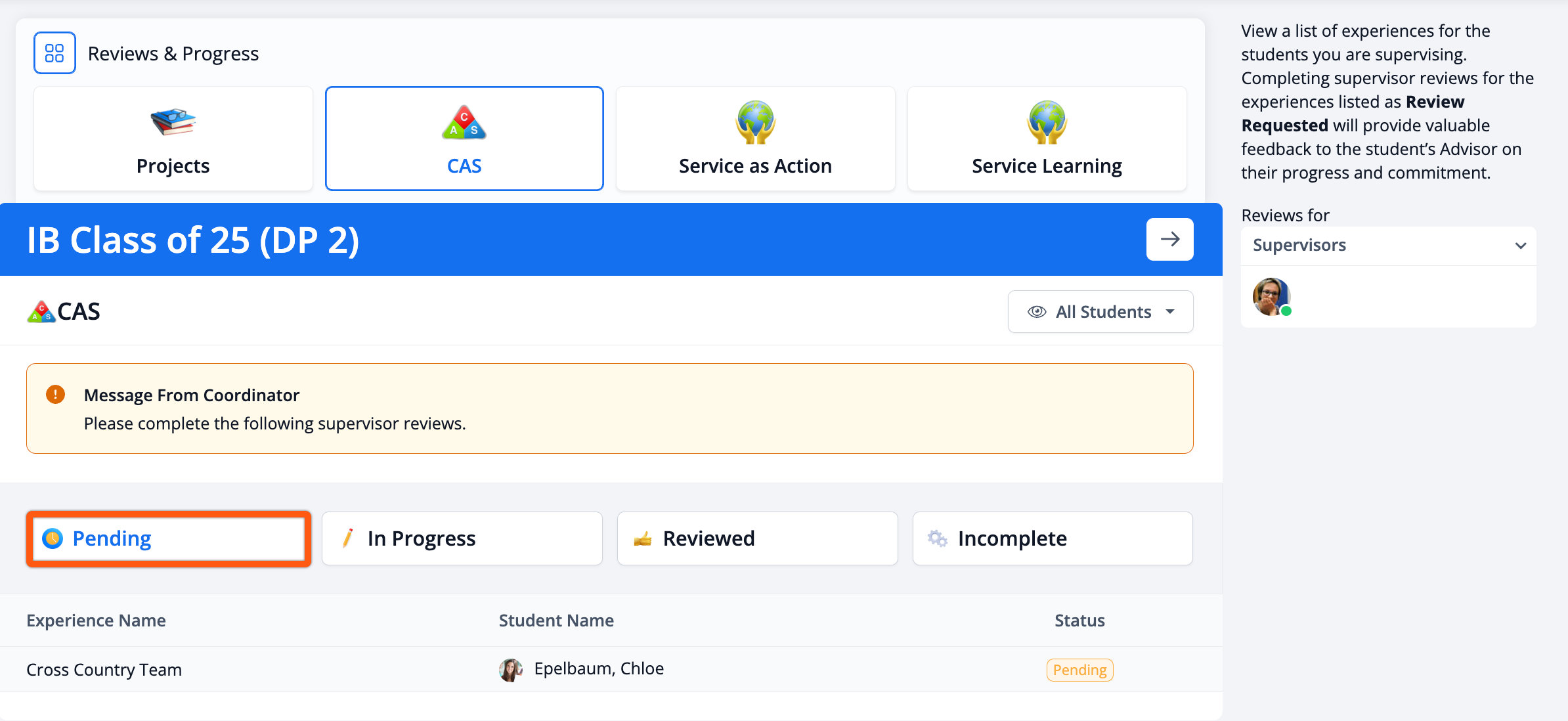Click the Reviews & Progress grid icon

54,53
